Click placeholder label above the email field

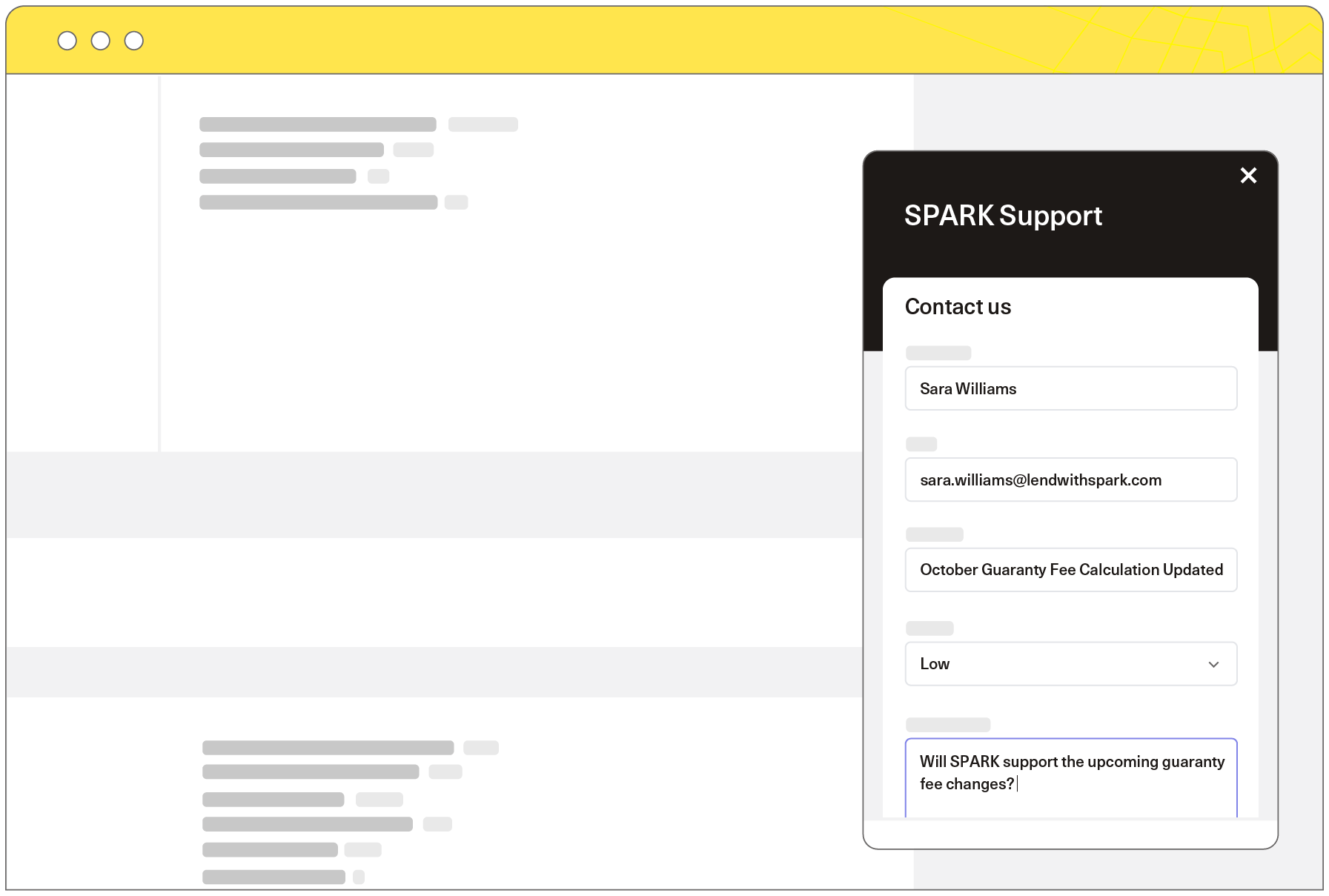[921, 444]
